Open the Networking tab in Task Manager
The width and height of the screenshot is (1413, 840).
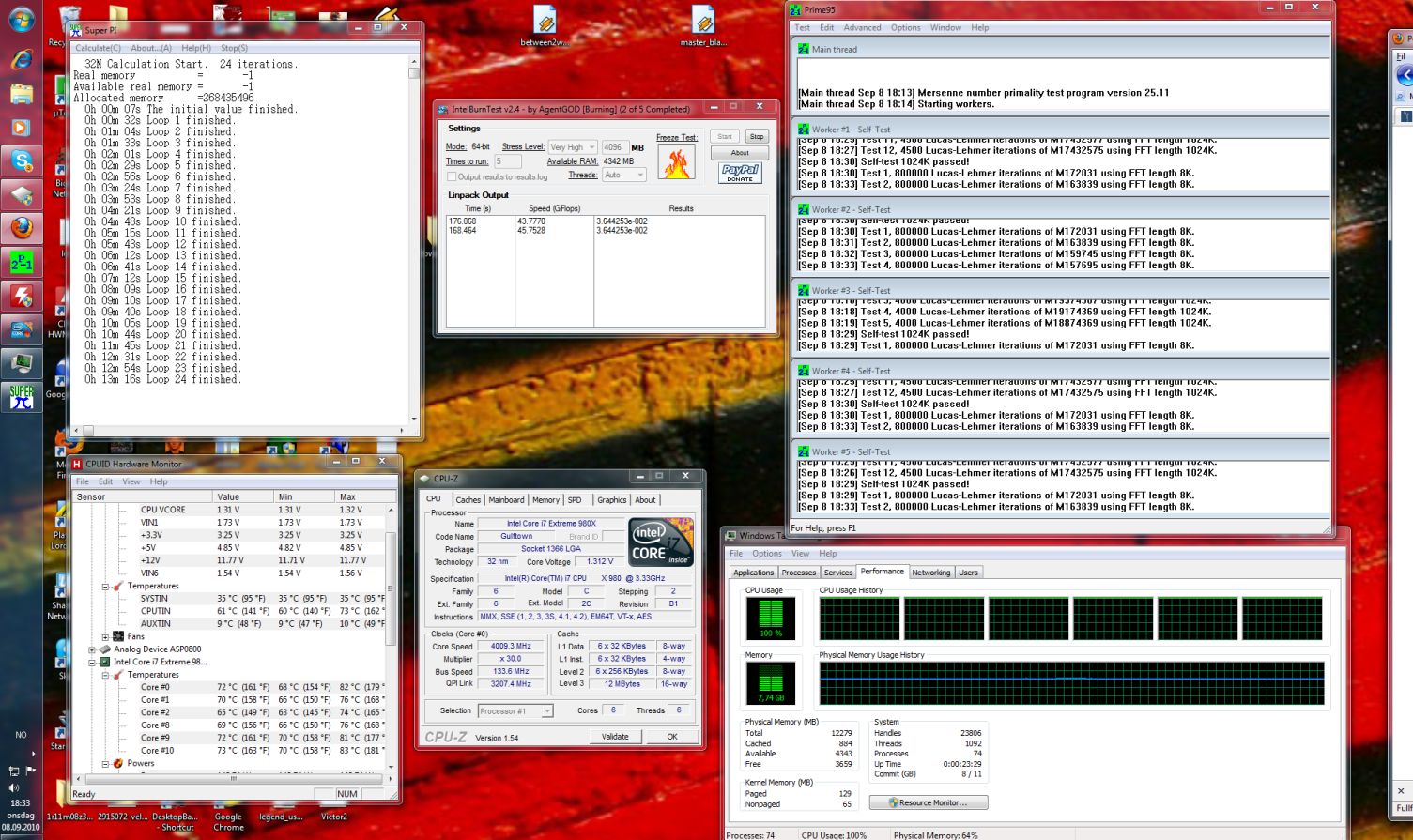pyautogui.click(x=931, y=573)
